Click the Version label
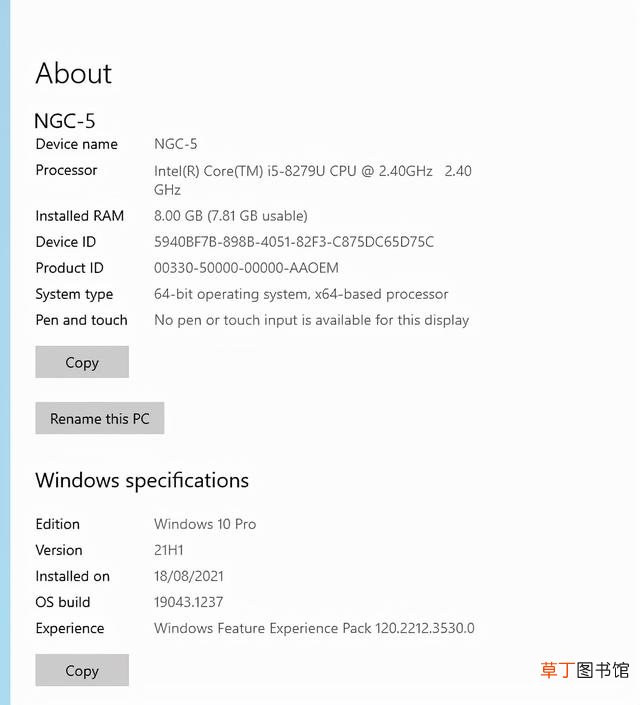Image resolution: width=640 pixels, height=705 pixels. click(59, 550)
